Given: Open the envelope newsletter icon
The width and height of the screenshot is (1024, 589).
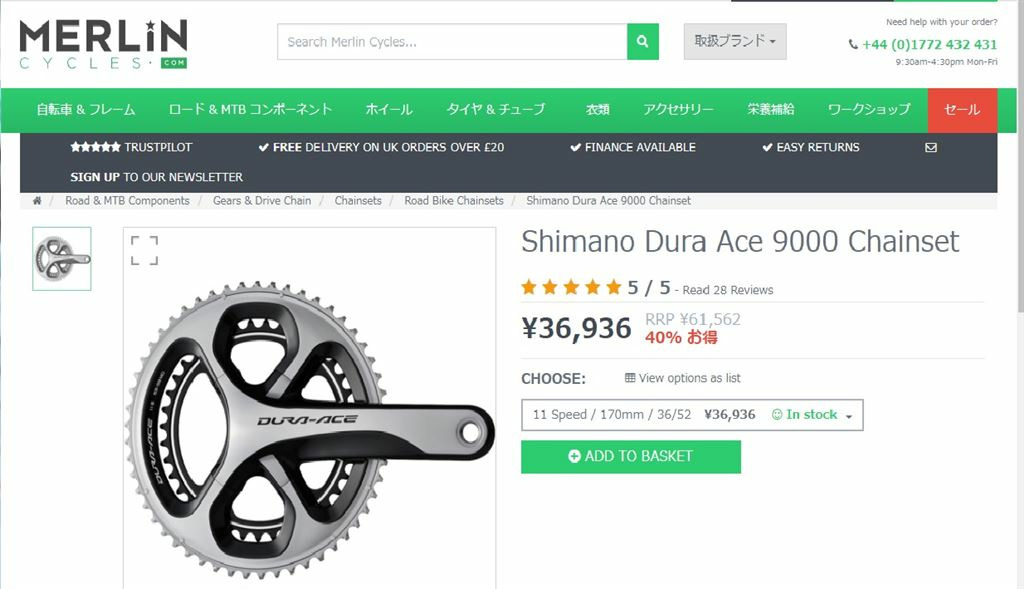Looking at the screenshot, I should pyautogui.click(x=931, y=148).
